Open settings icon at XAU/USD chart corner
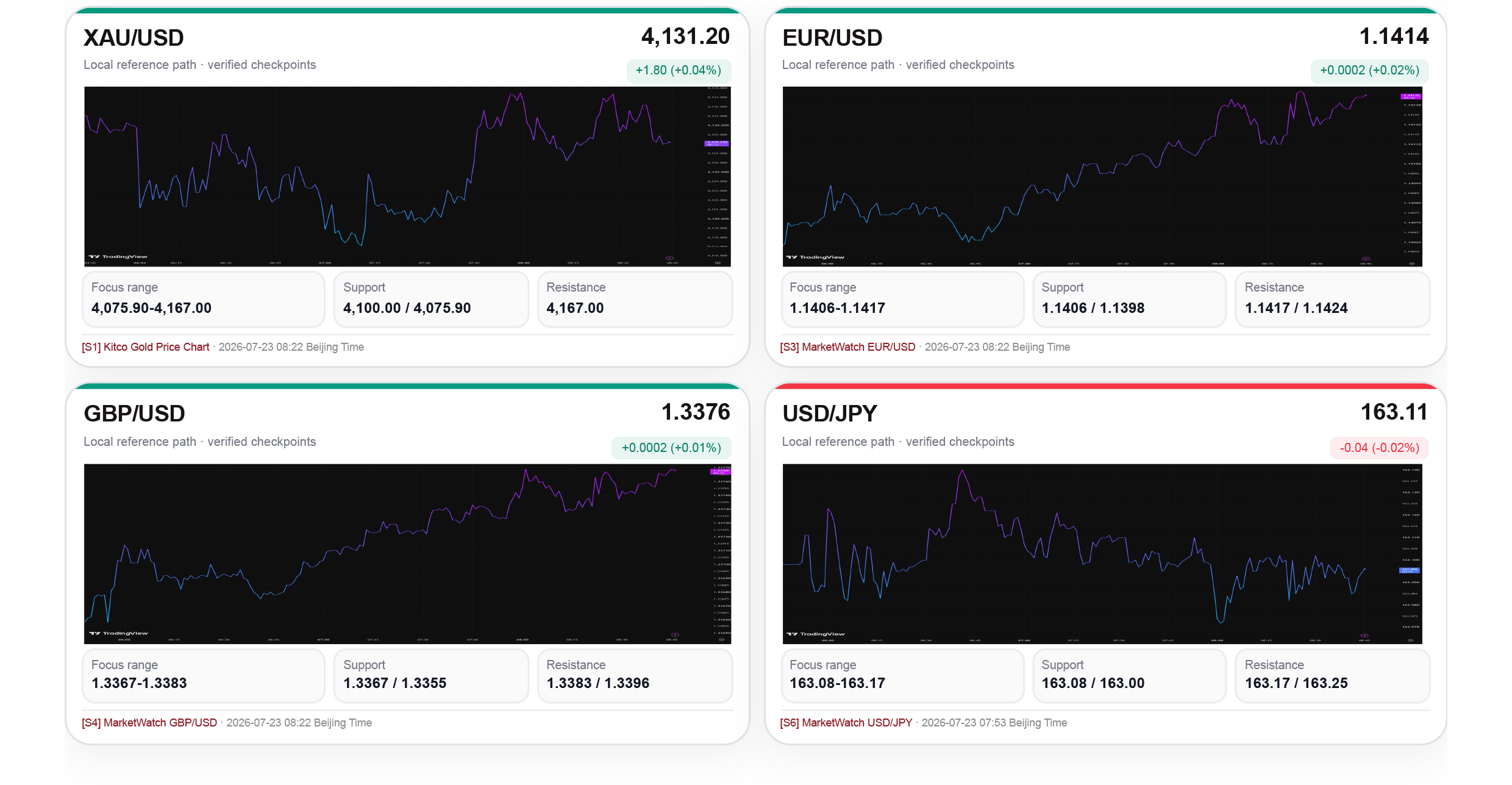This screenshot has height=785, width=1512. 718,263
